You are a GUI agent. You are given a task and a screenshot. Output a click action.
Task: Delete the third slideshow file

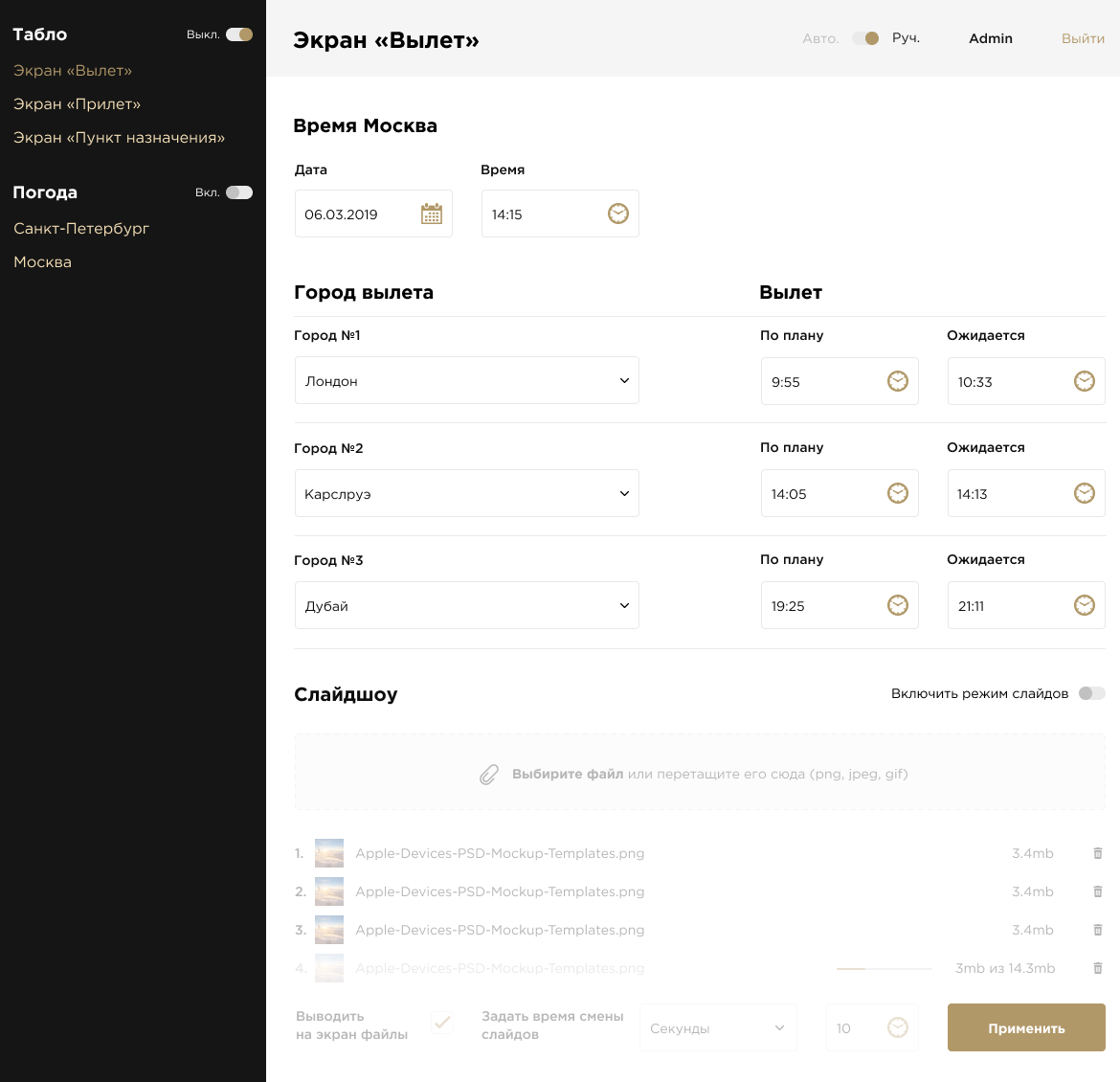pos(1098,930)
